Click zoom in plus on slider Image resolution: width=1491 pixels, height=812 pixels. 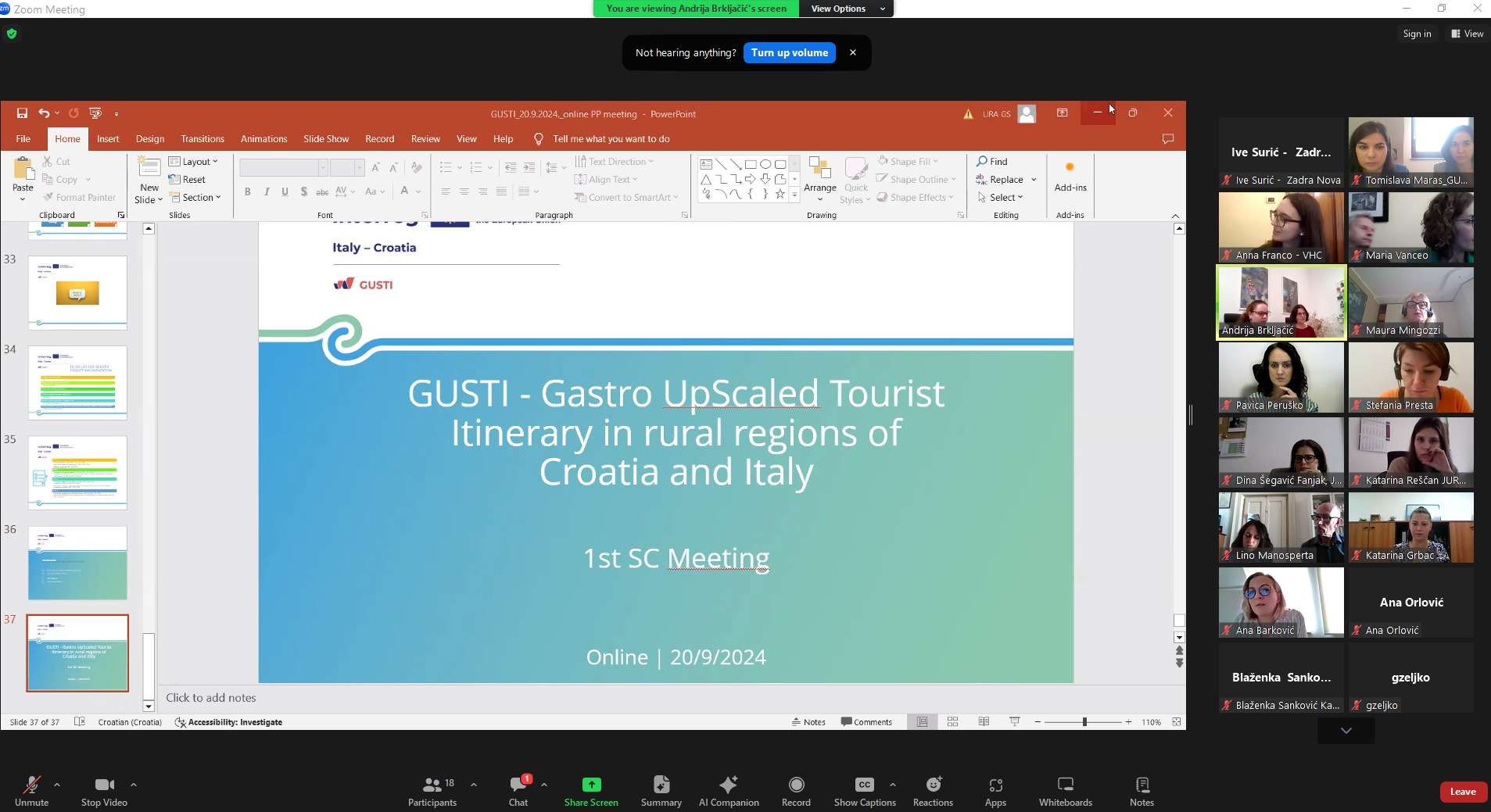1128,722
